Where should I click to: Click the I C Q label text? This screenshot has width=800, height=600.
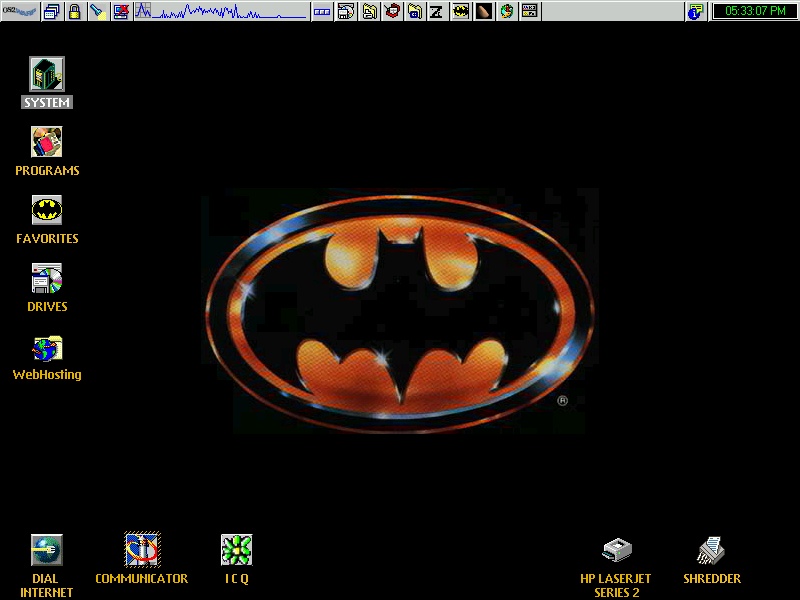click(x=237, y=579)
